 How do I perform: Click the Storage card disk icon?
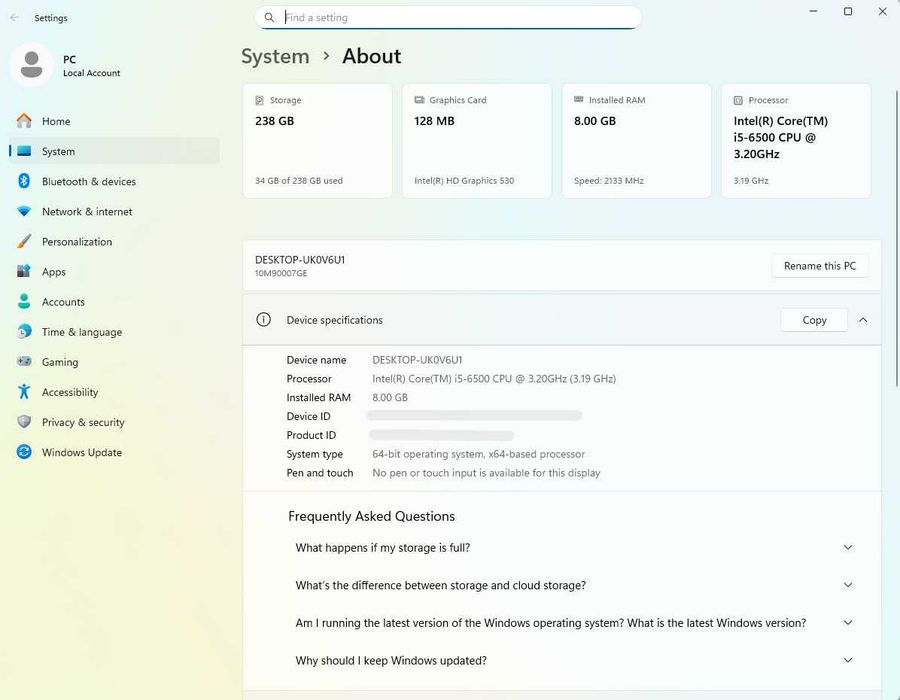click(259, 100)
